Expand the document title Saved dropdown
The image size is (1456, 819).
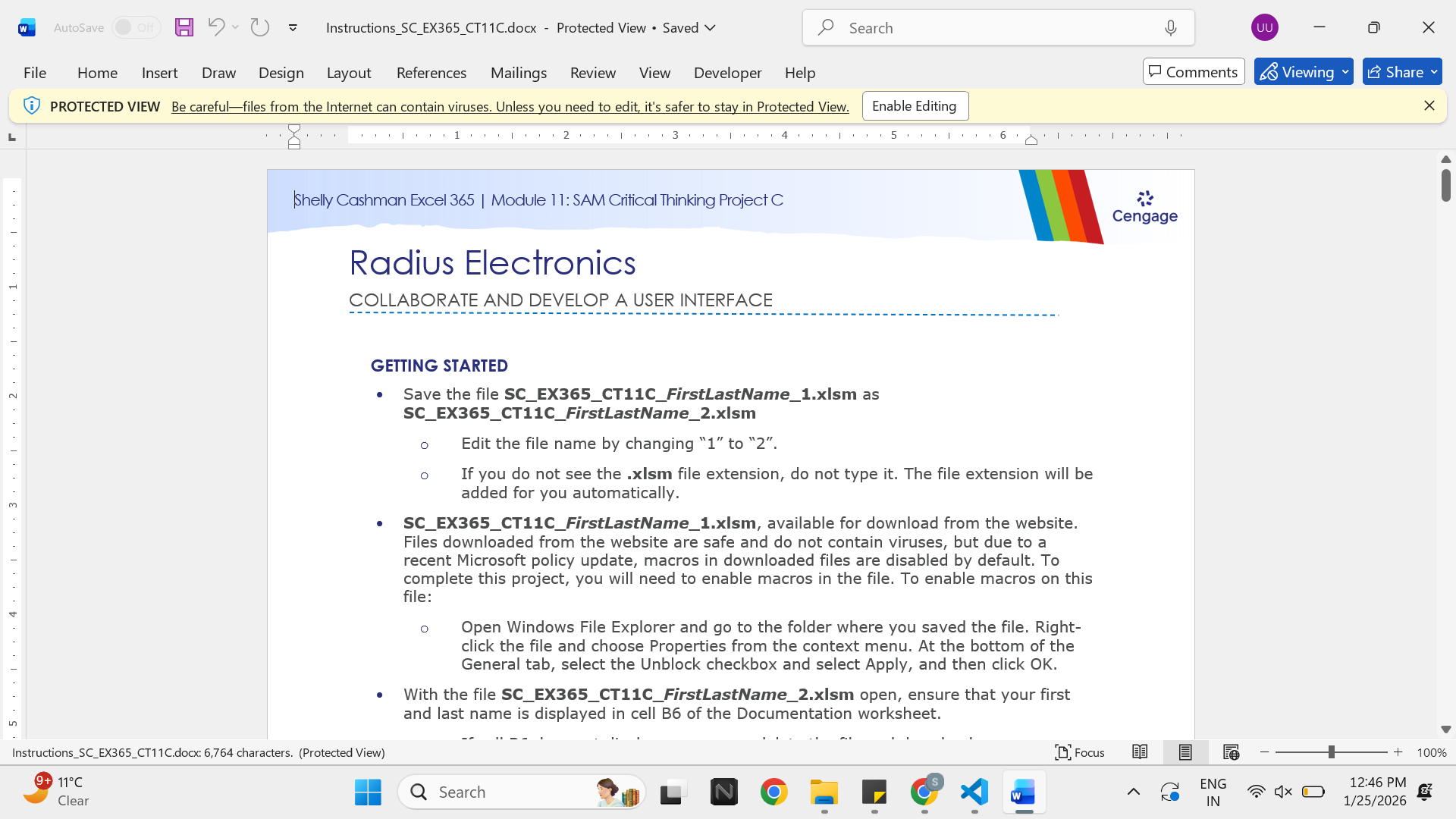711,27
